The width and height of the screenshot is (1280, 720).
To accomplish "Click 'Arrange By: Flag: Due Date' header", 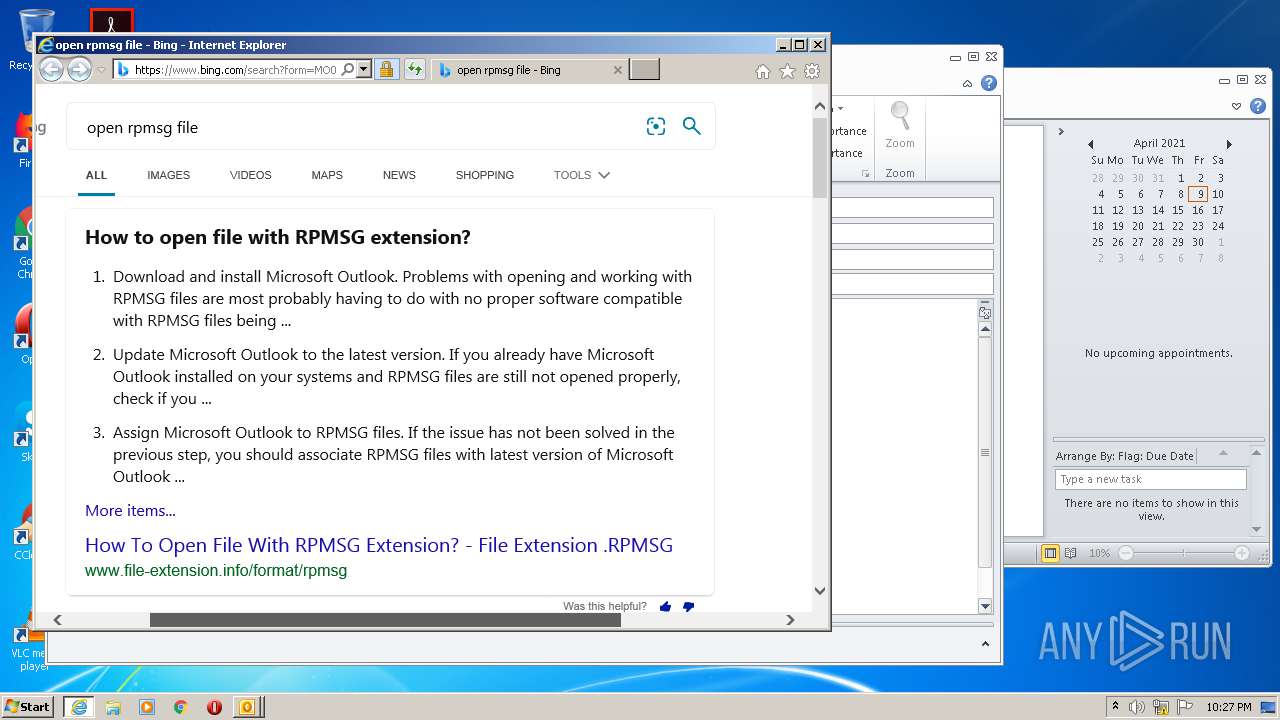I will [x=1125, y=456].
